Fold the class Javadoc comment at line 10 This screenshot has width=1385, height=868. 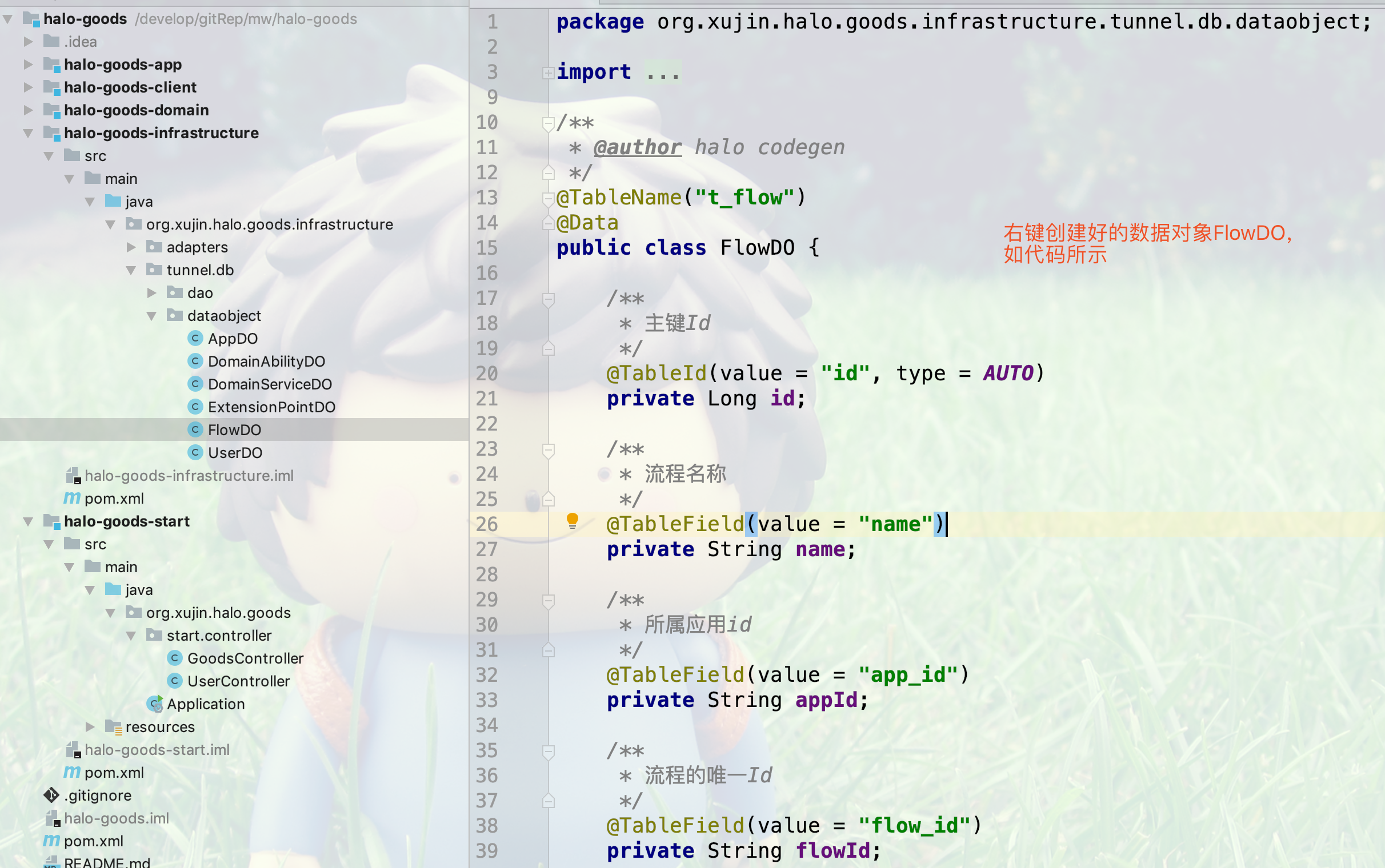(549, 123)
